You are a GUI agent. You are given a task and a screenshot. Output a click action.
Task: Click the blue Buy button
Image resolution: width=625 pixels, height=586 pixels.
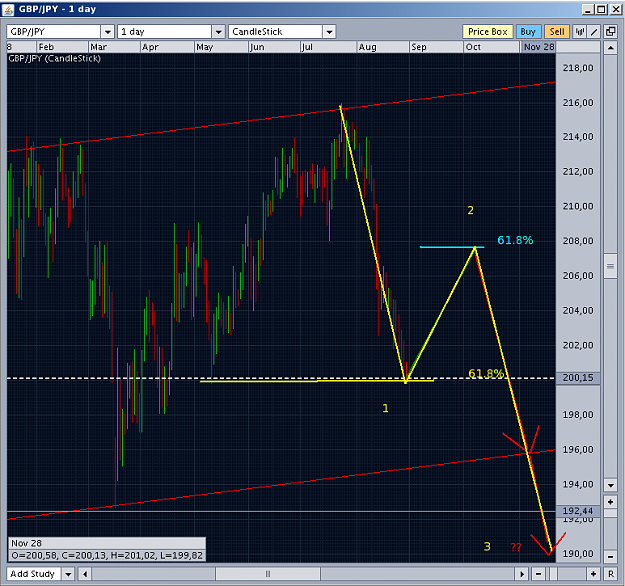[528, 31]
